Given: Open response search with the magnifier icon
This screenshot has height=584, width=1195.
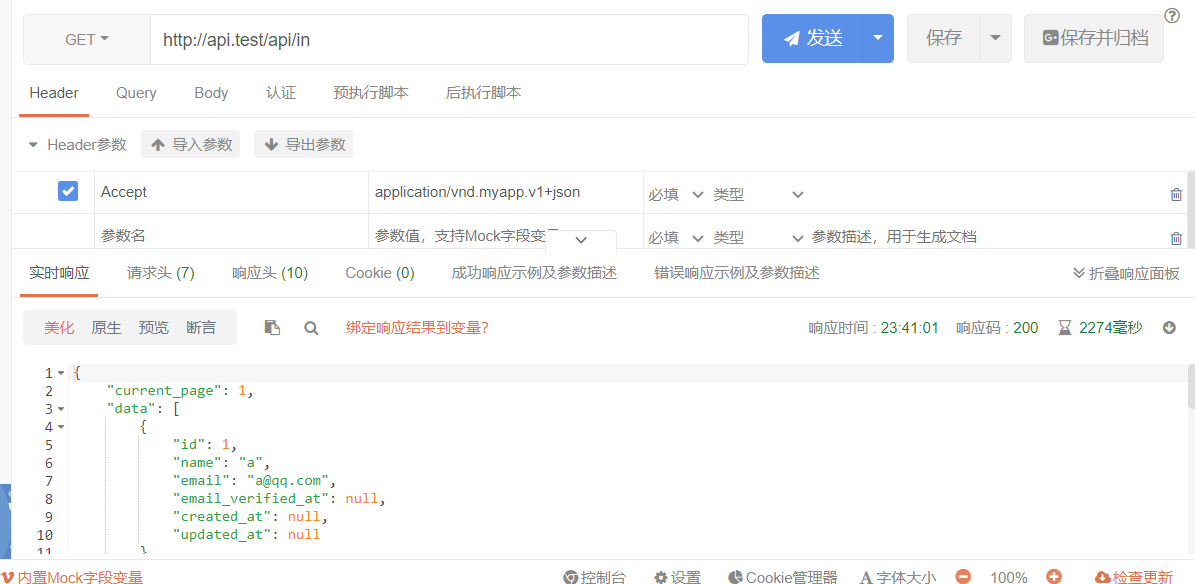Looking at the screenshot, I should click(x=311, y=328).
